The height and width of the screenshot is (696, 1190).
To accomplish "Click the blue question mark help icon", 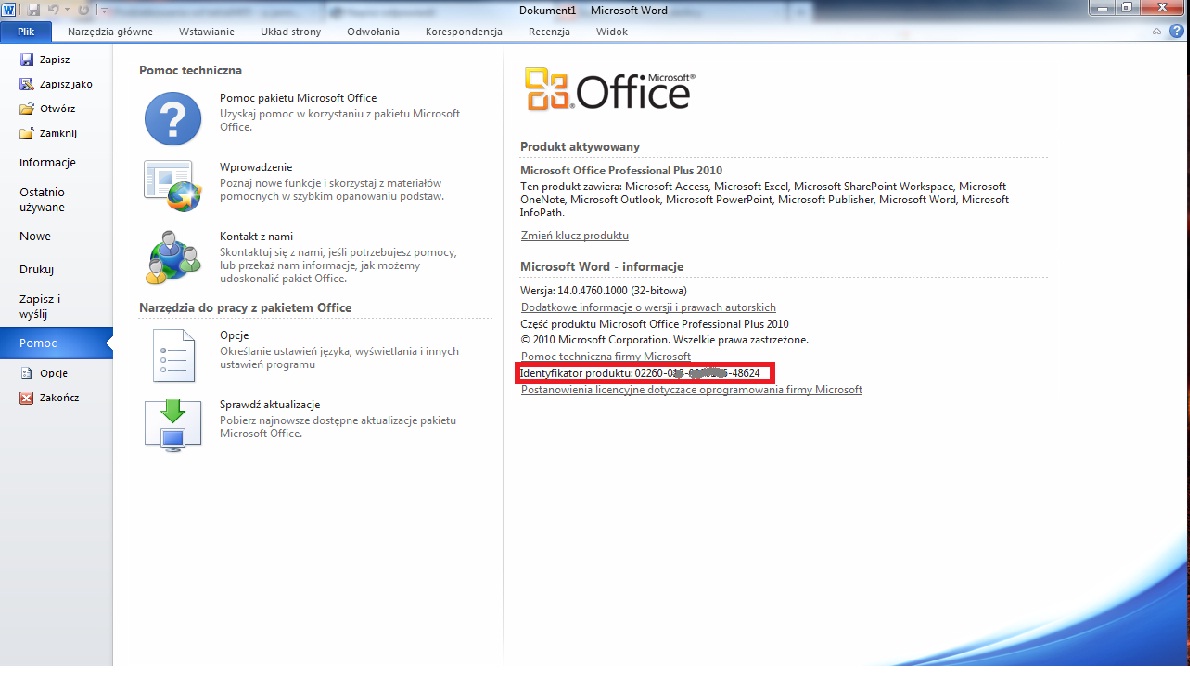I will pos(173,118).
